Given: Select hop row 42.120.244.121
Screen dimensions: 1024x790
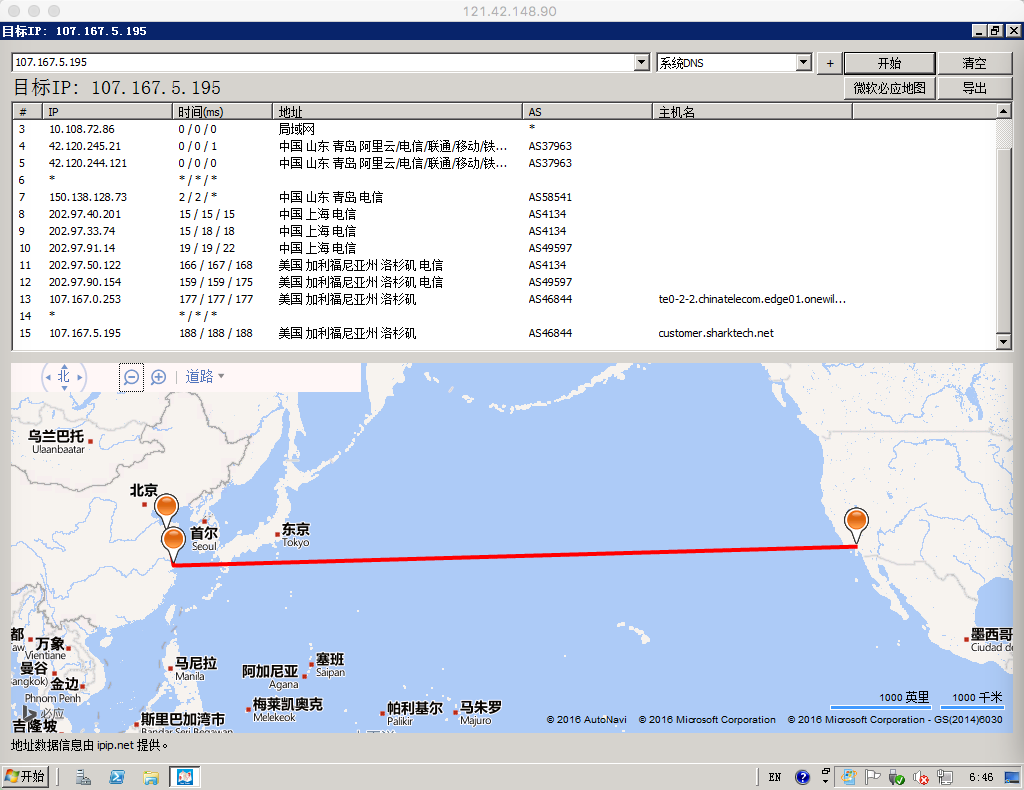Looking at the screenshot, I should [504, 163].
